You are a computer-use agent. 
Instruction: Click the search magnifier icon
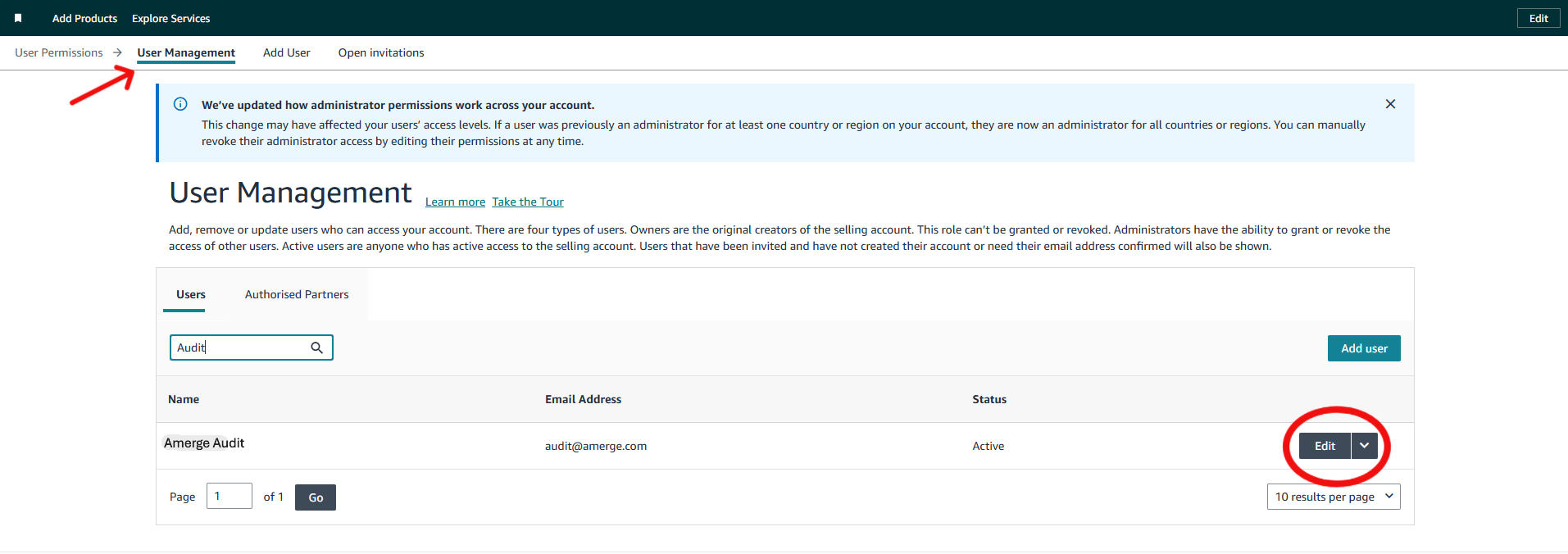pyautogui.click(x=316, y=347)
